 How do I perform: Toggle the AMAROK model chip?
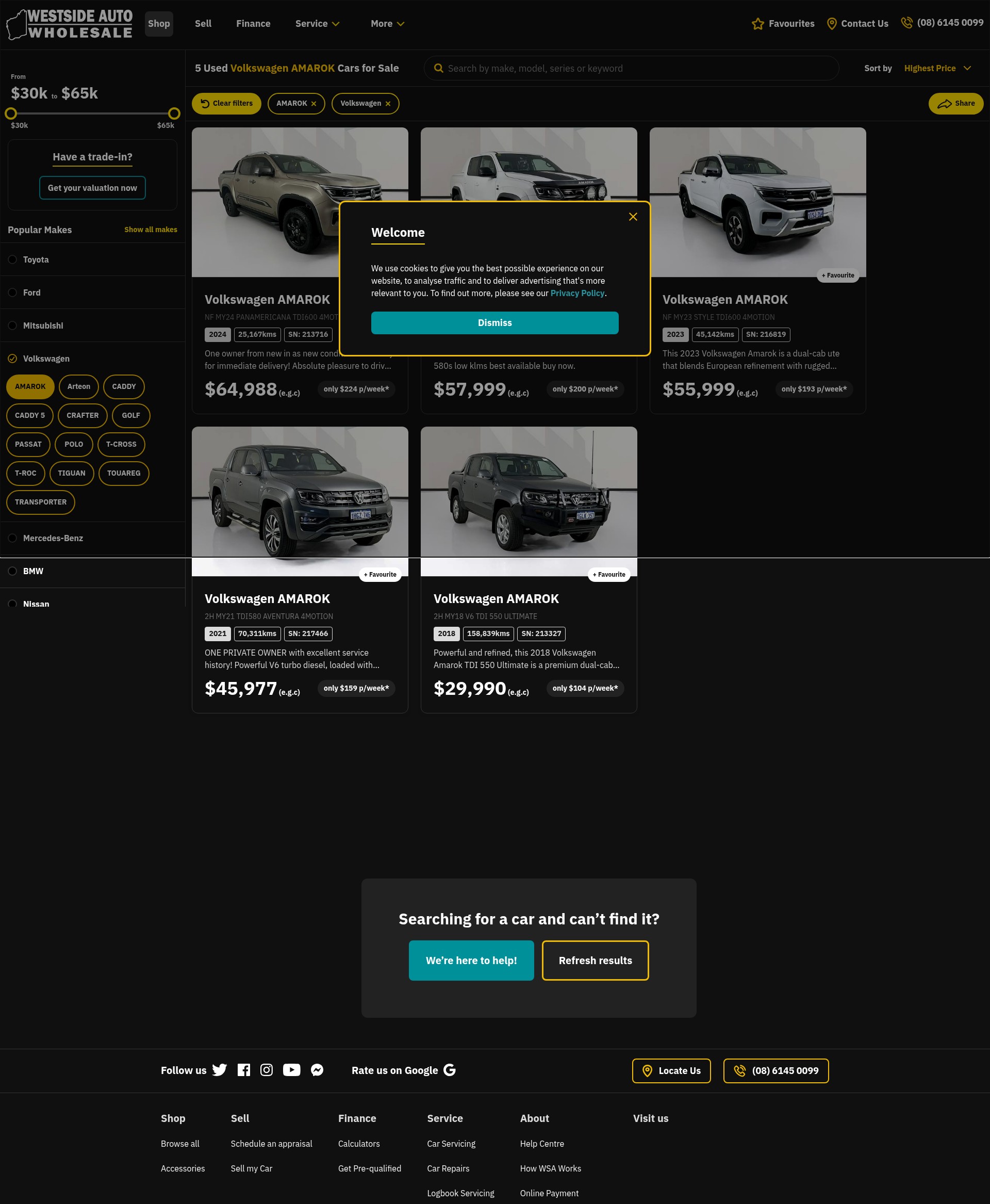(30, 387)
